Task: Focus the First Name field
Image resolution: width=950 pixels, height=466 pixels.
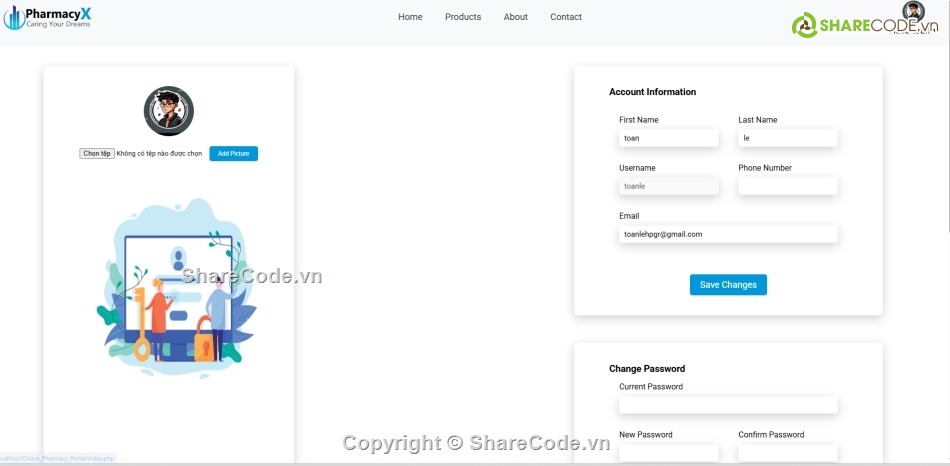Action: tap(668, 138)
